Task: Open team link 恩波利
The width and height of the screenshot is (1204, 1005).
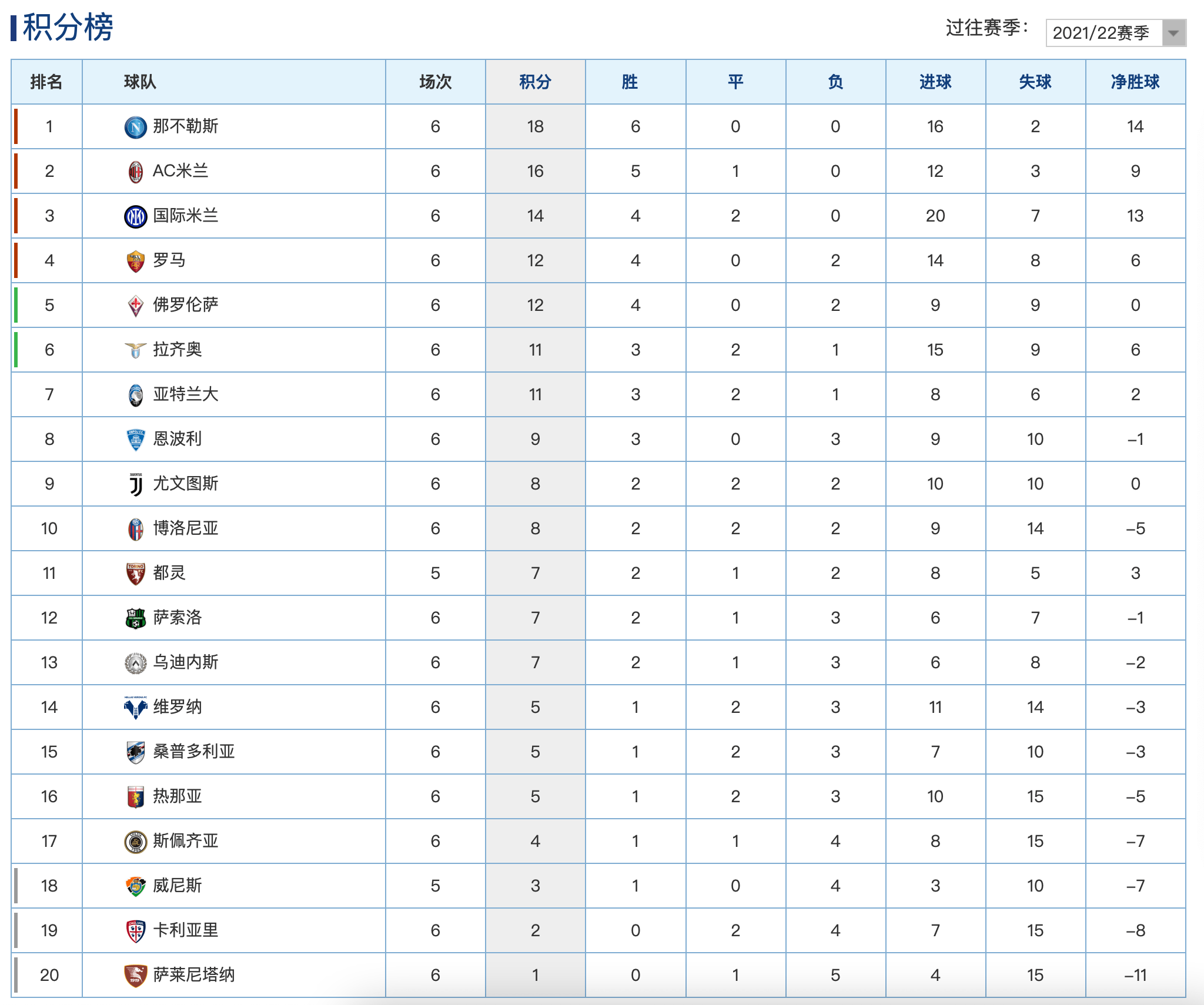Action: pyautogui.click(x=177, y=439)
